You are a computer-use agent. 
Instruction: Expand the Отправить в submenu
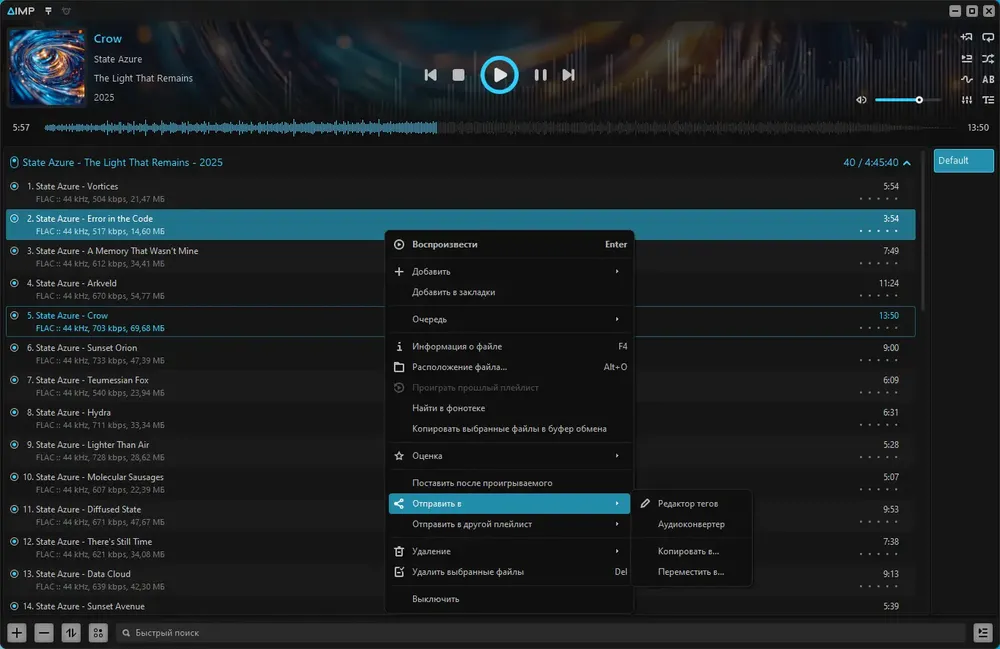coord(510,504)
